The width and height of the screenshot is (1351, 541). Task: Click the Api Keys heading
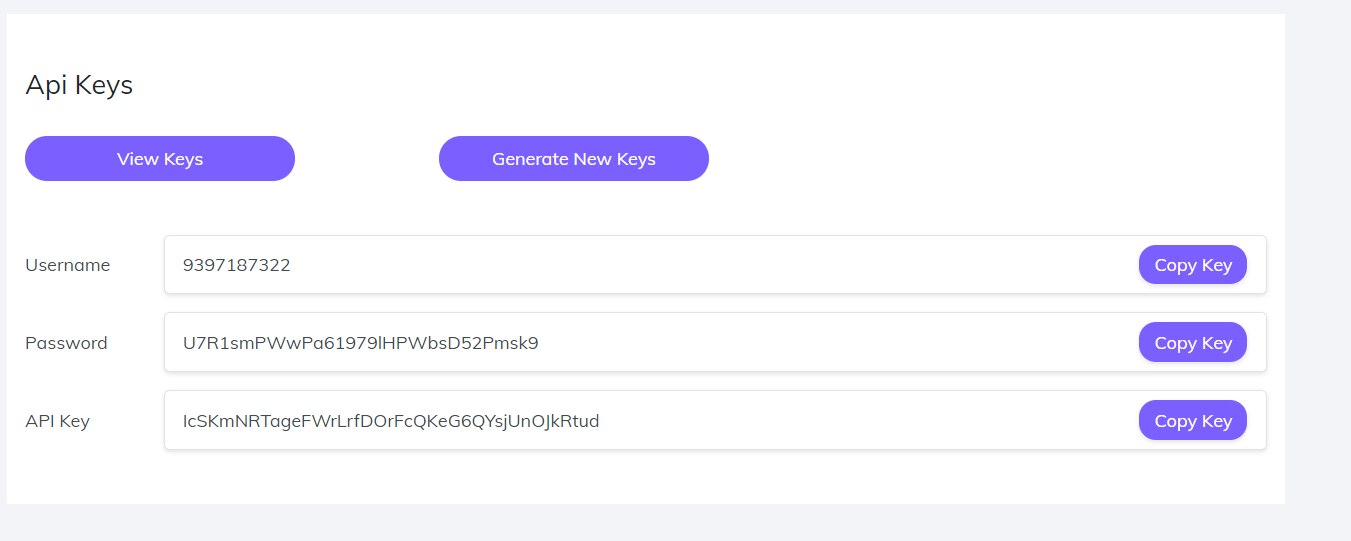click(79, 85)
